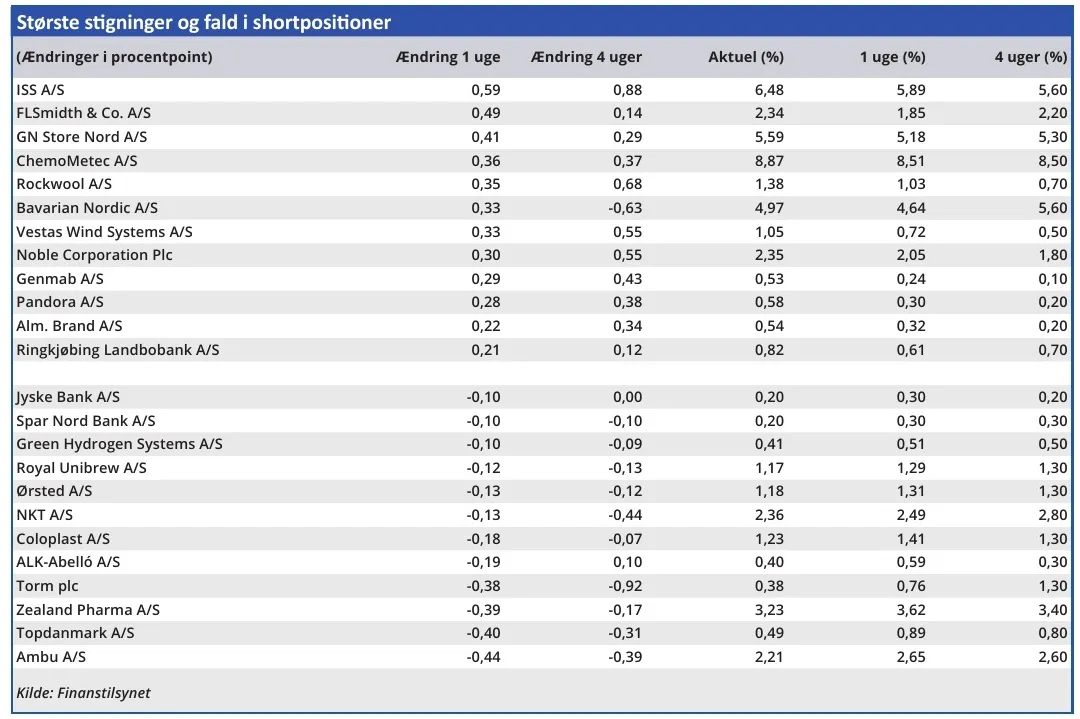Select the 'Ændring 4 uger' column header

point(586,57)
